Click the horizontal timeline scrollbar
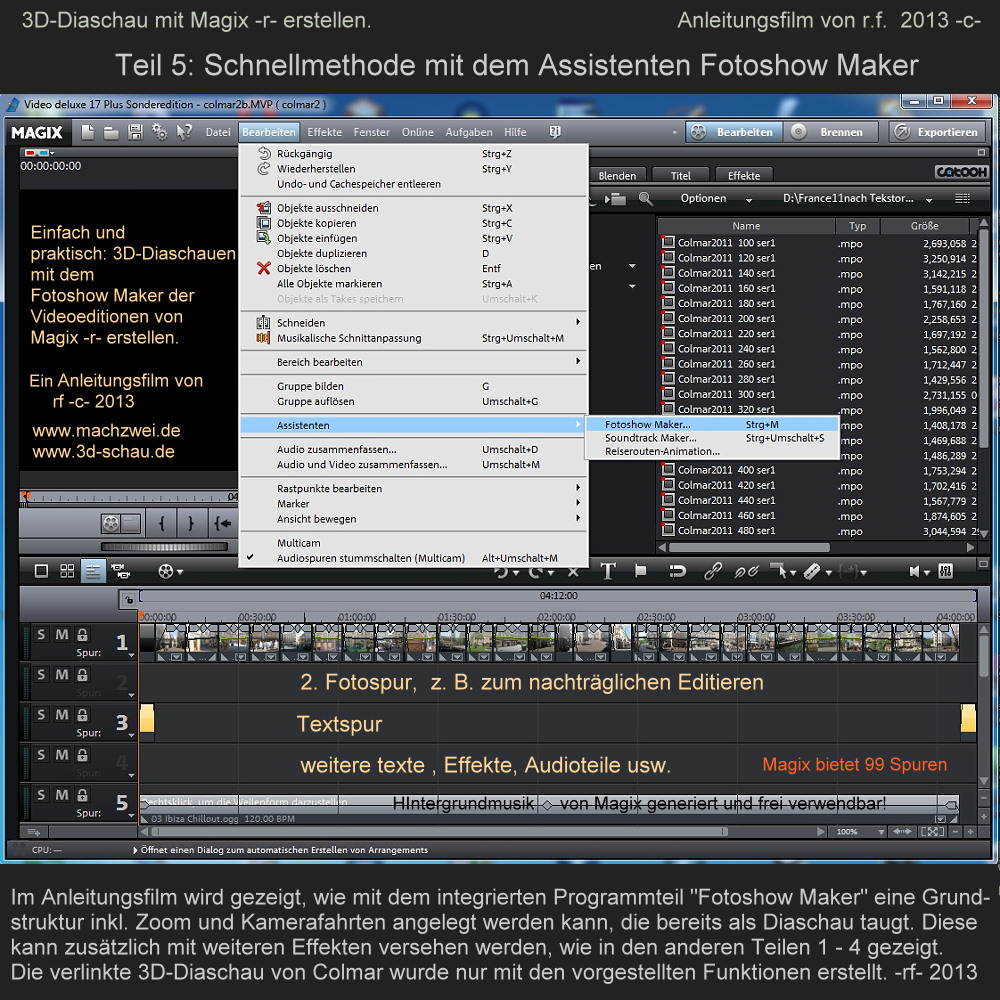The image size is (1000, 1000). click(440, 832)
